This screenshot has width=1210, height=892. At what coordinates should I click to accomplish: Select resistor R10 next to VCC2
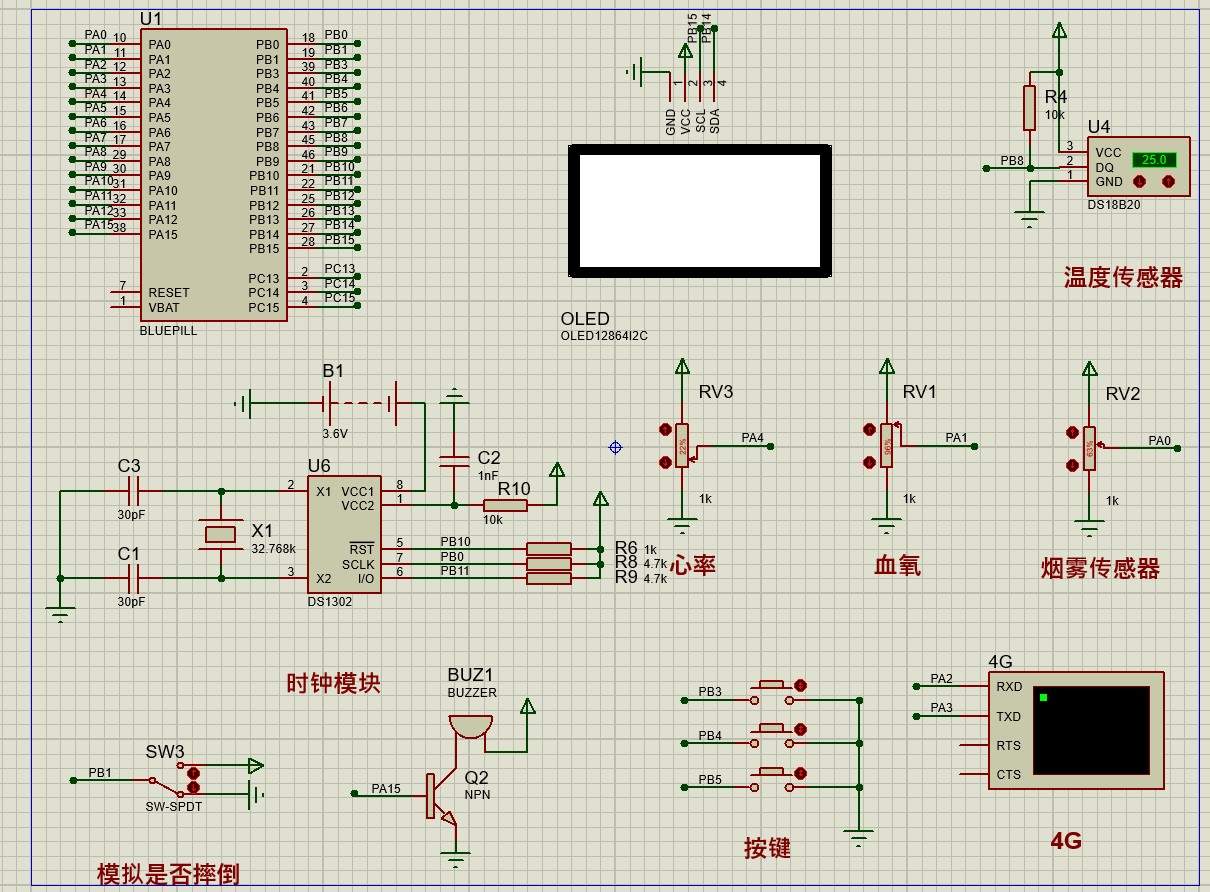506,505
